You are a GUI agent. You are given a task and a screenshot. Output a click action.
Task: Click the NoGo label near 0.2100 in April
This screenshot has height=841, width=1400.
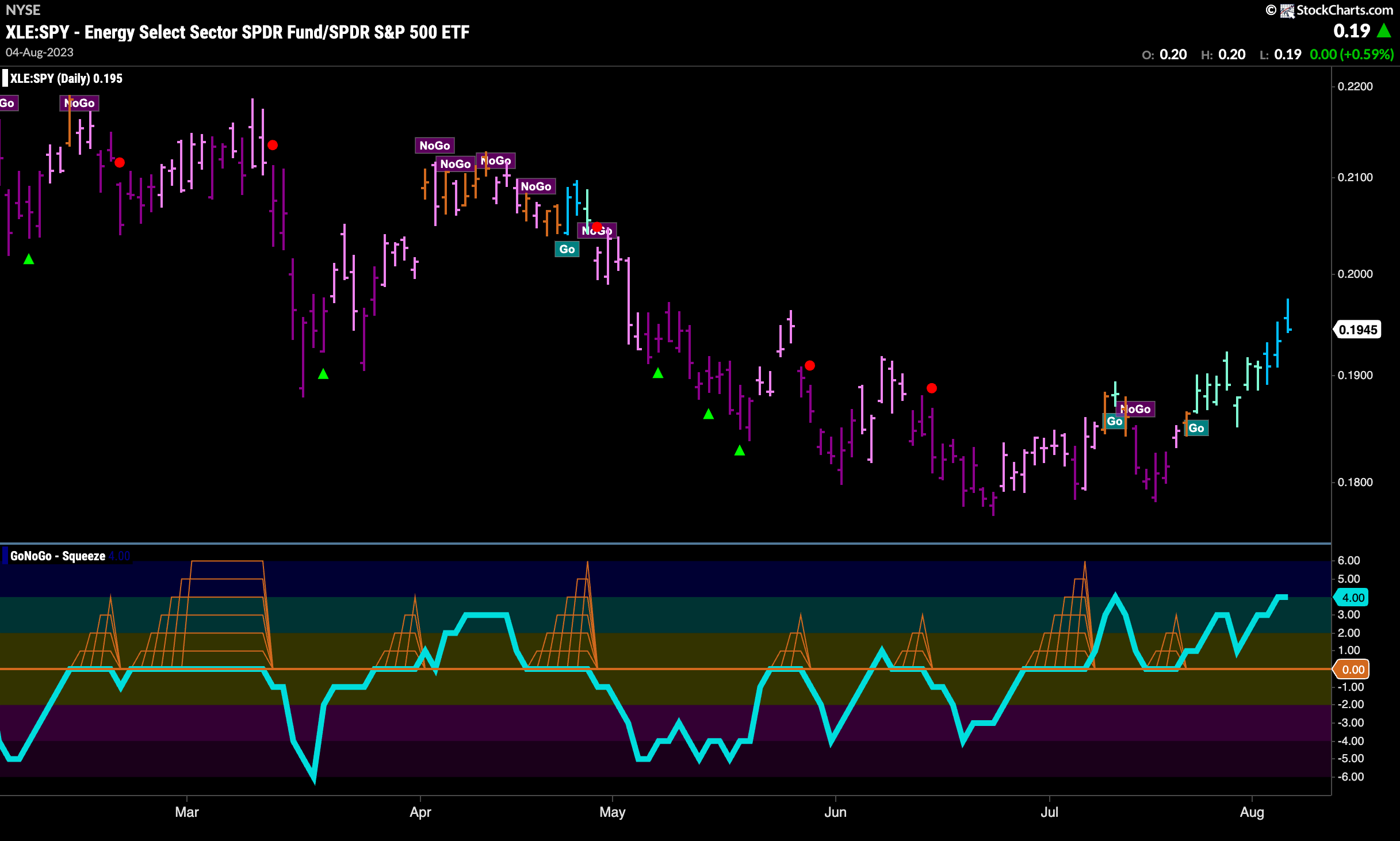tap(535, 186)
